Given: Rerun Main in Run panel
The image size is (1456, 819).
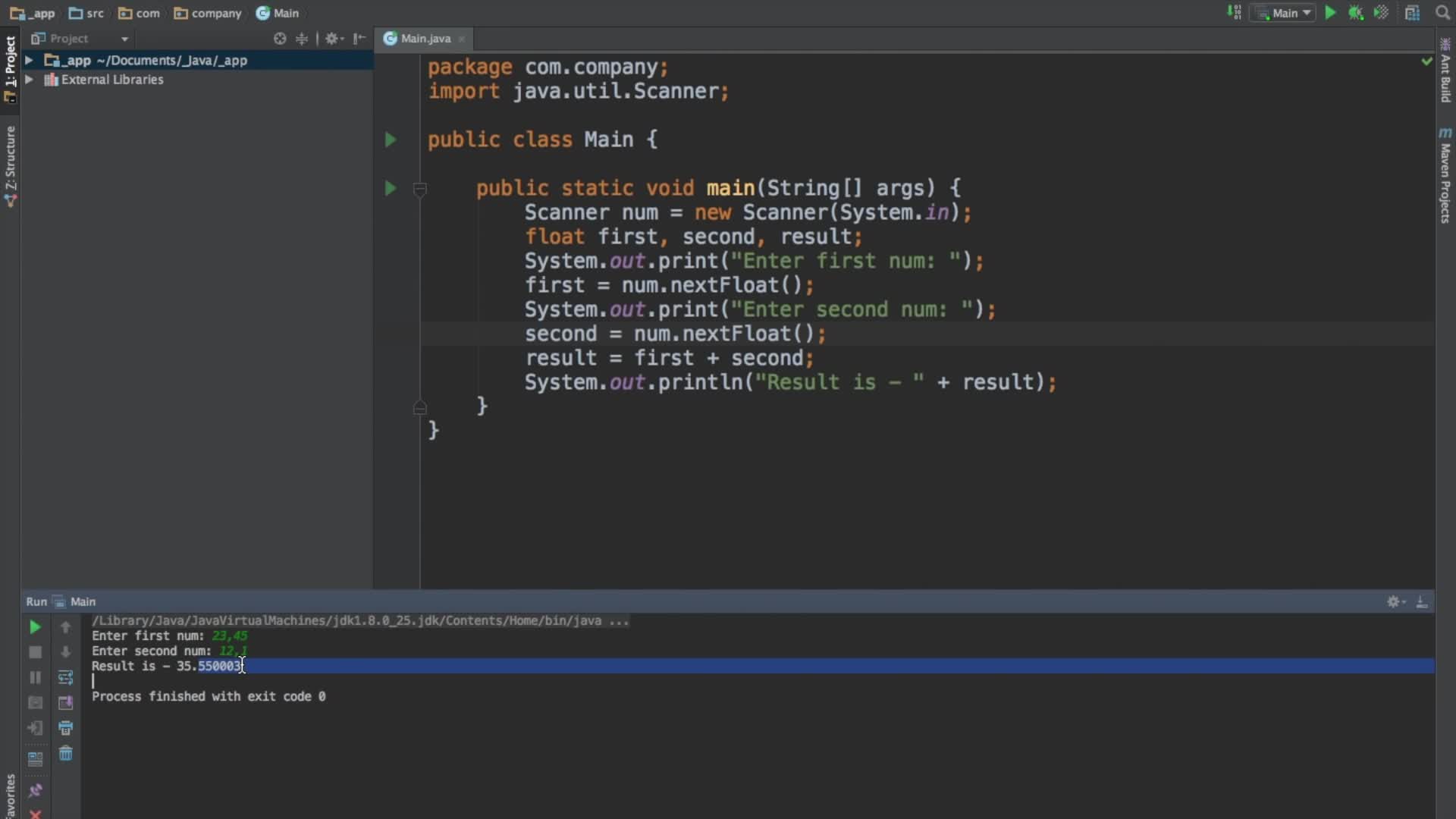Looking at the screenshot, I should [35, 627].
